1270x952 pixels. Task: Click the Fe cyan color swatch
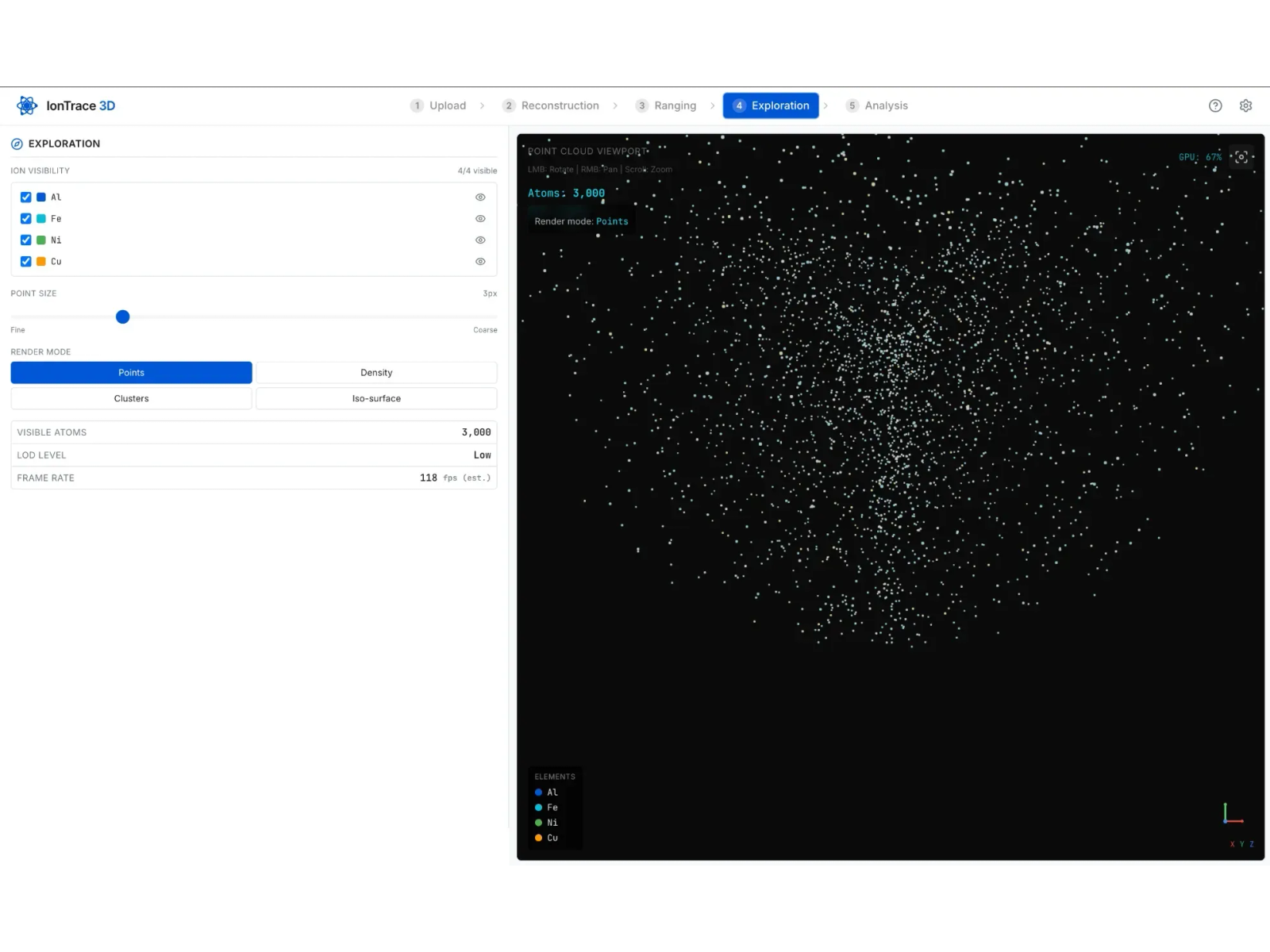click(x=41, y=218)
